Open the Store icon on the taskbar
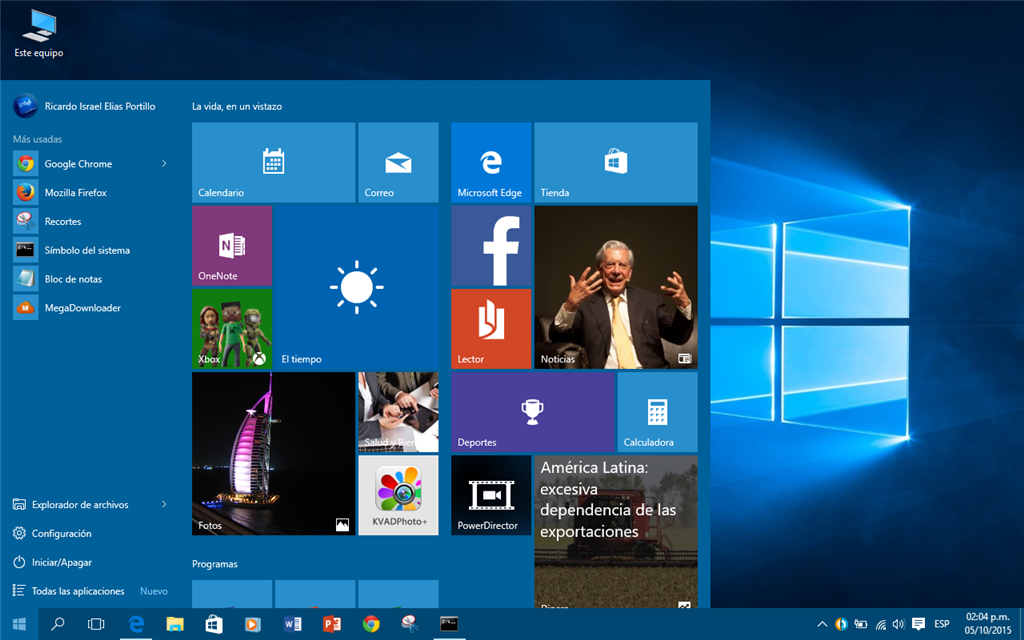This screenshot has width=1024, height=640. click(x=214, y=624)
